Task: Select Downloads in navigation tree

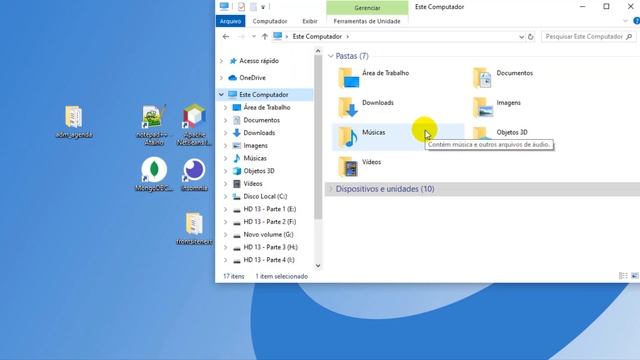Action: (x=259, y=133)
